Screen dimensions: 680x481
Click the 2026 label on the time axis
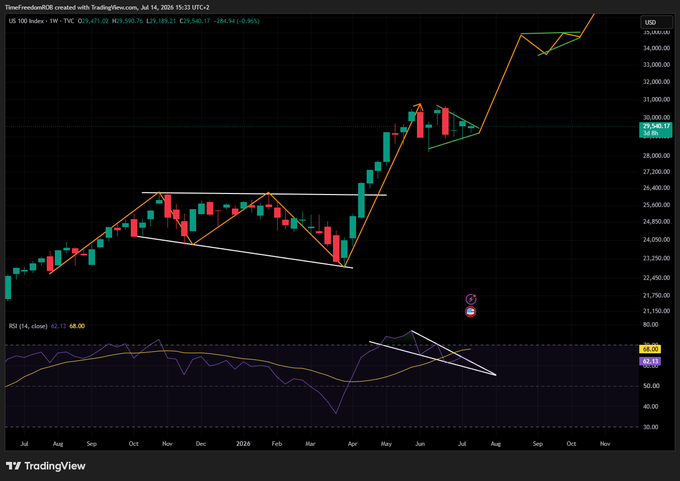coord(243,444)
